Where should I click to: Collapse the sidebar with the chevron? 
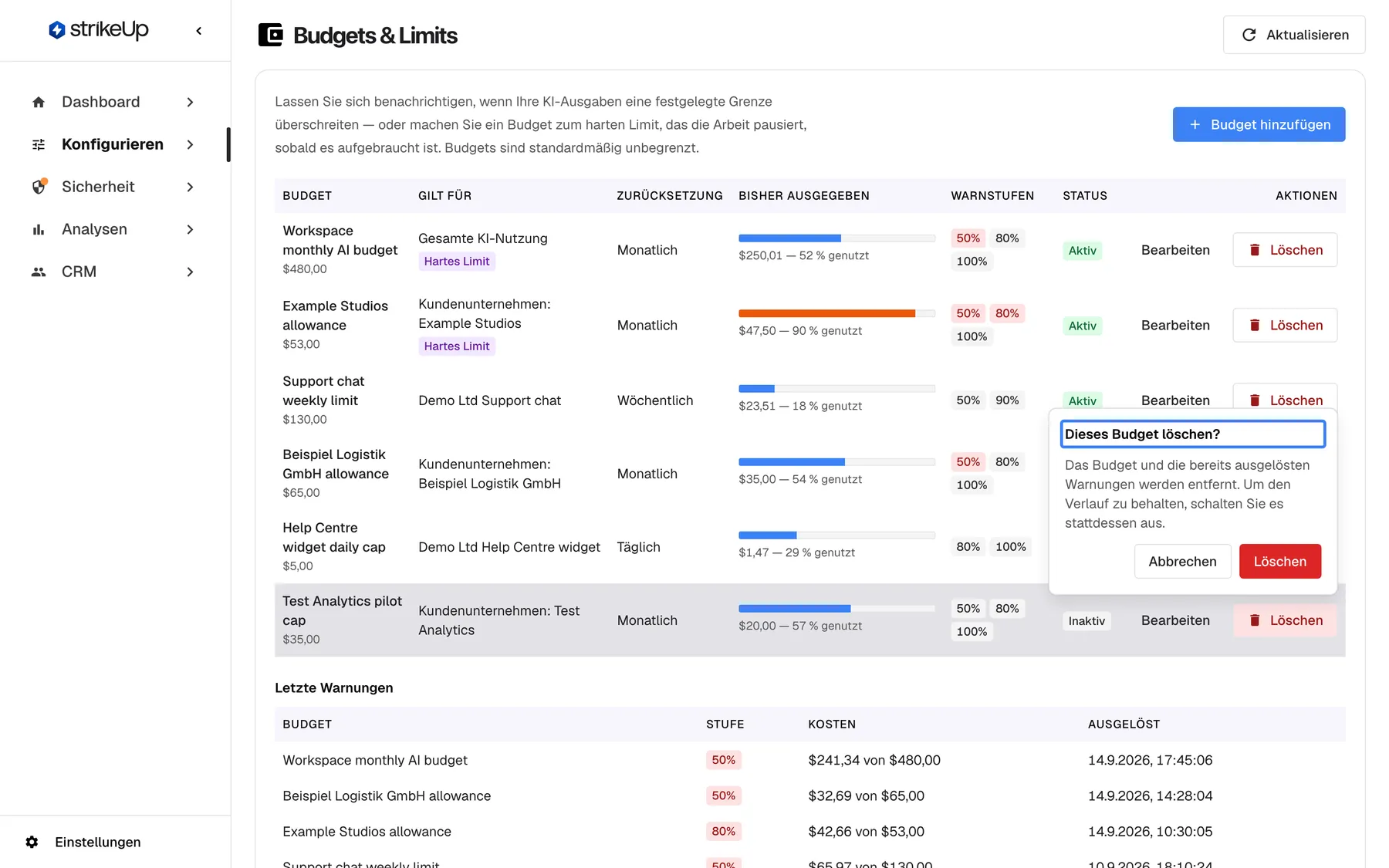pyautogui.click(x=199, y=31)
